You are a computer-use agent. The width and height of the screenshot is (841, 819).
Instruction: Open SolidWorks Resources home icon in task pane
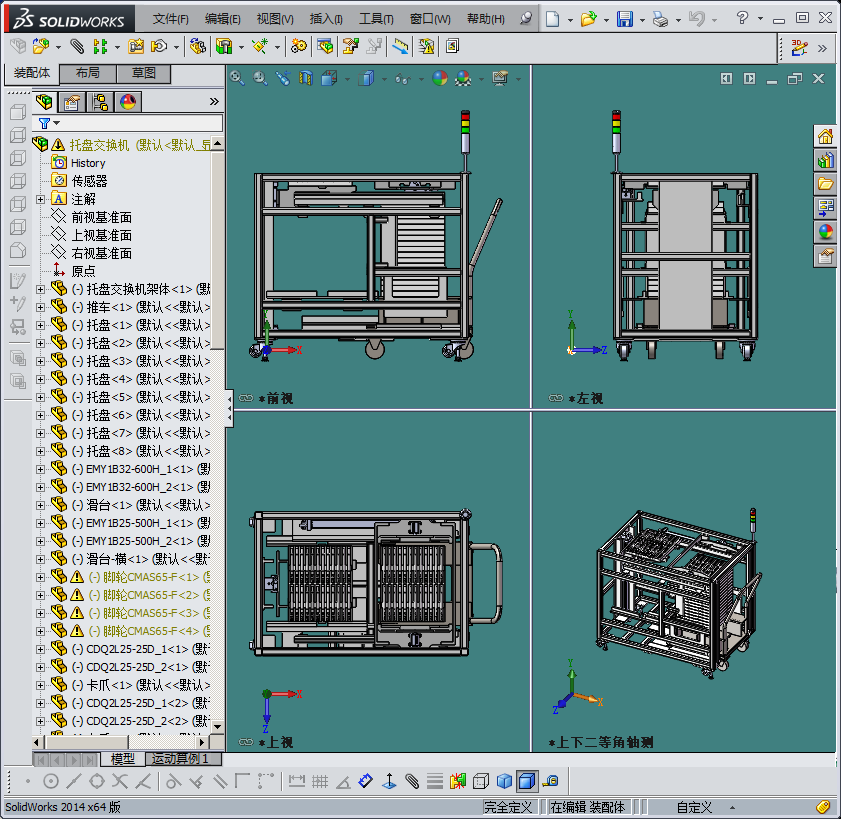click(x=825, y=137)
